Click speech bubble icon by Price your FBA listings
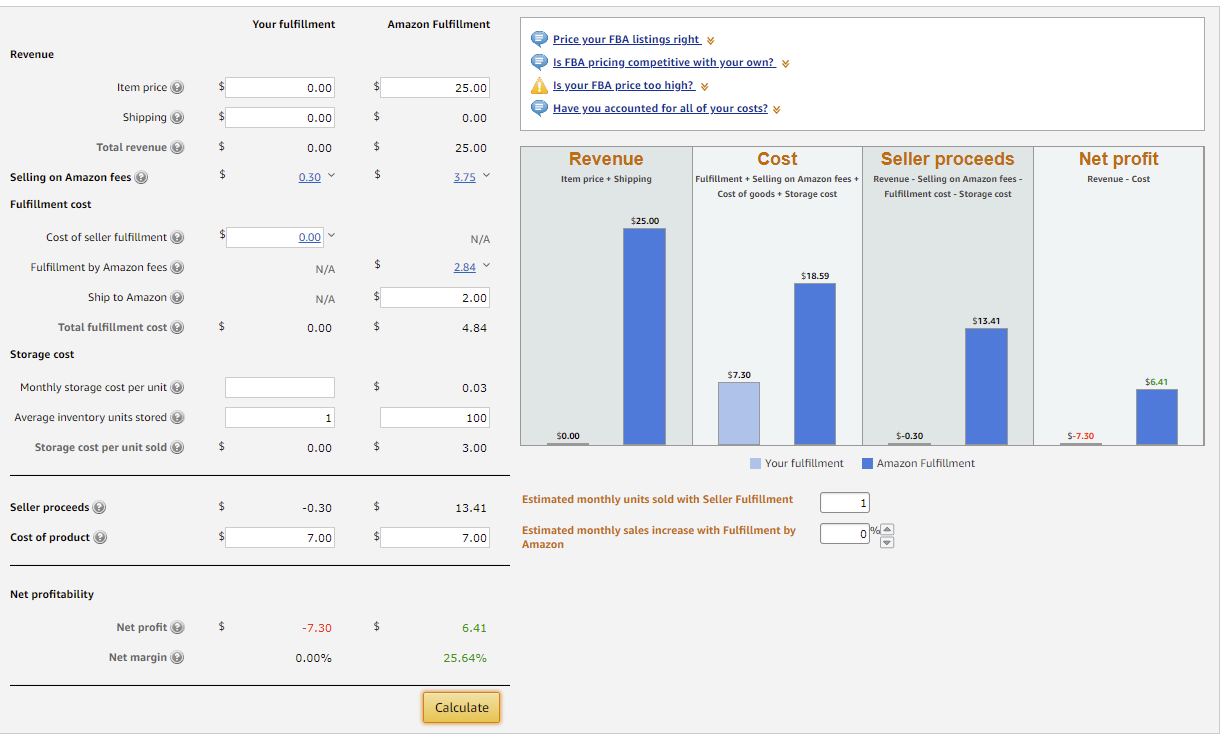 click(x=539, y=39)
